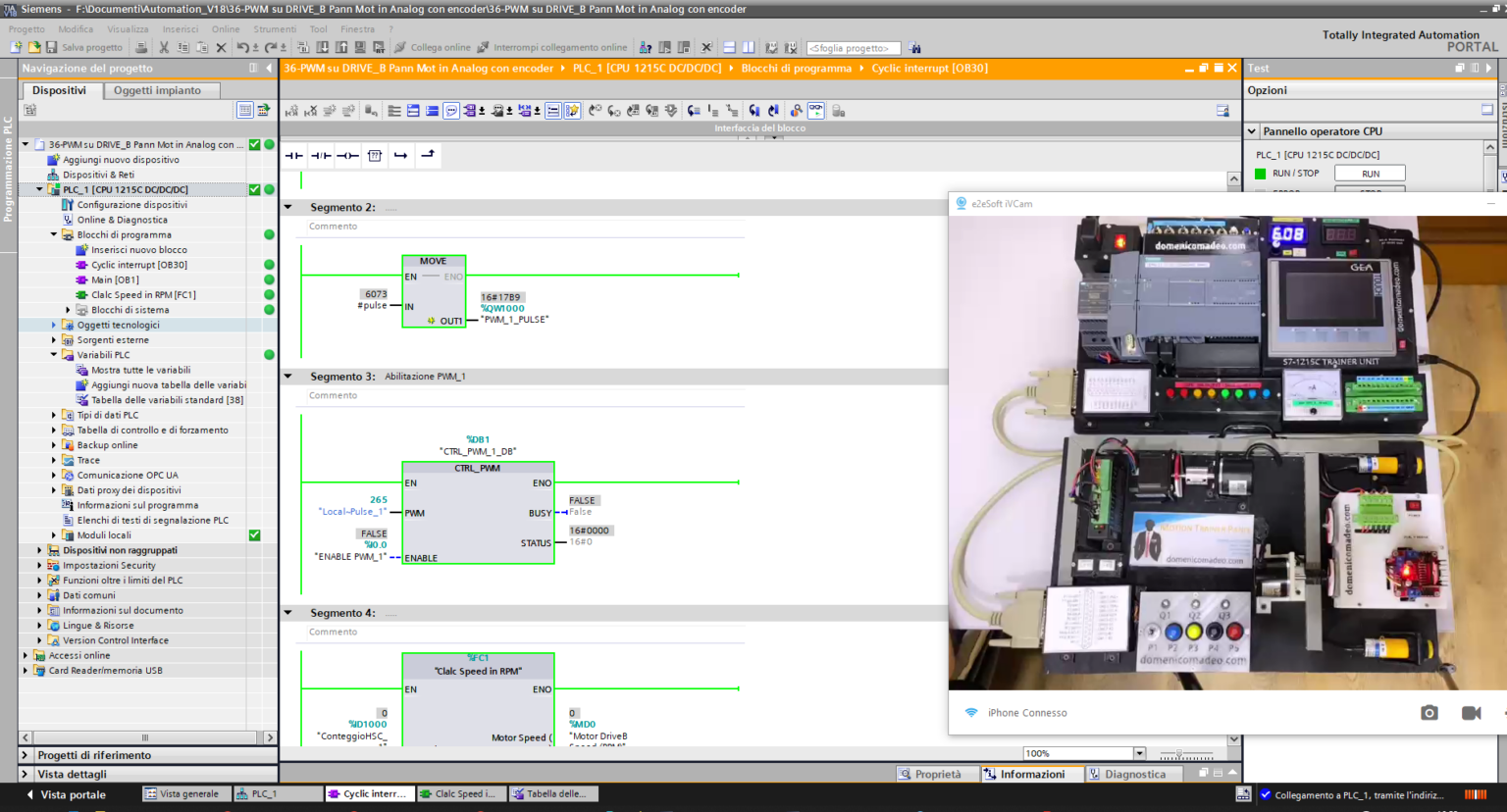Toggle the favorites display in editor toolbar

point(572,111)
